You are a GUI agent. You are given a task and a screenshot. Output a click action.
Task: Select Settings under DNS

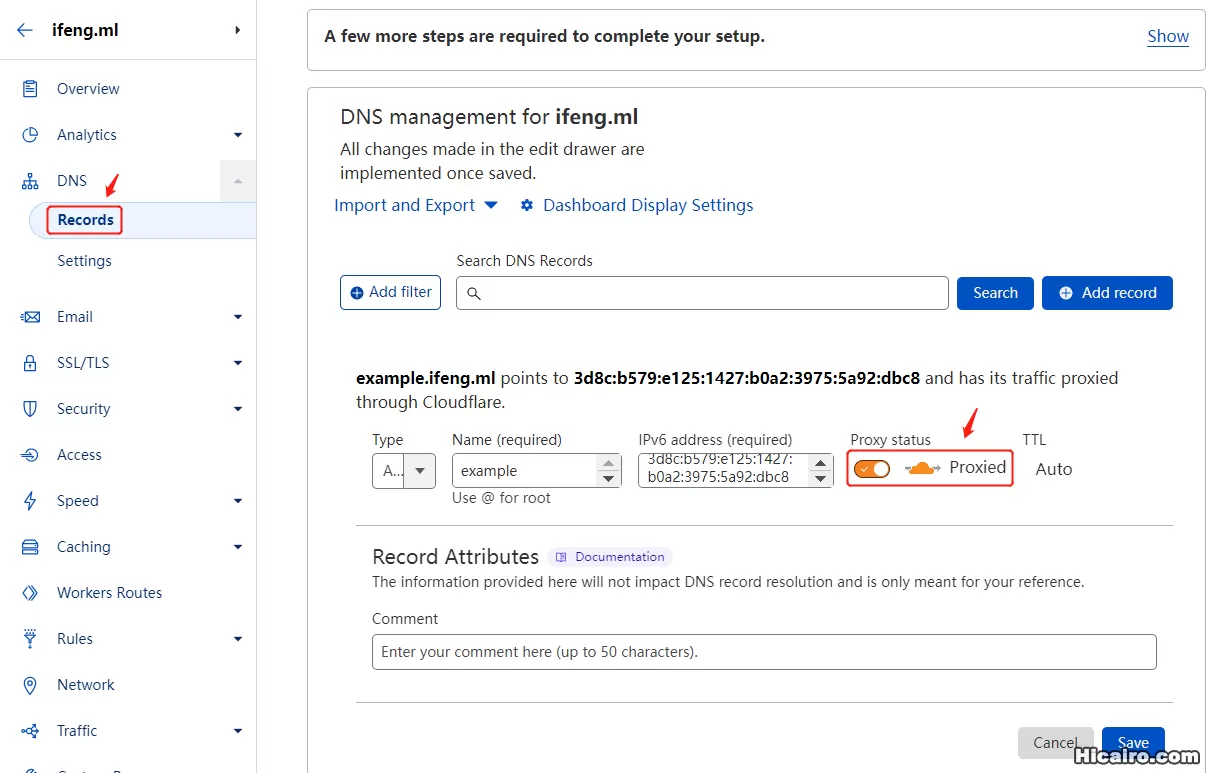click(x=84, y=261)
